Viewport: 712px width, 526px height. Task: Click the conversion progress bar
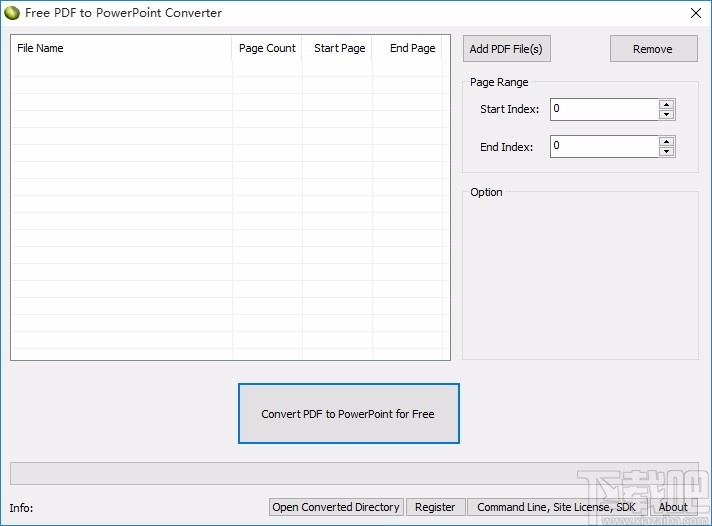click(x=354, y=473)
